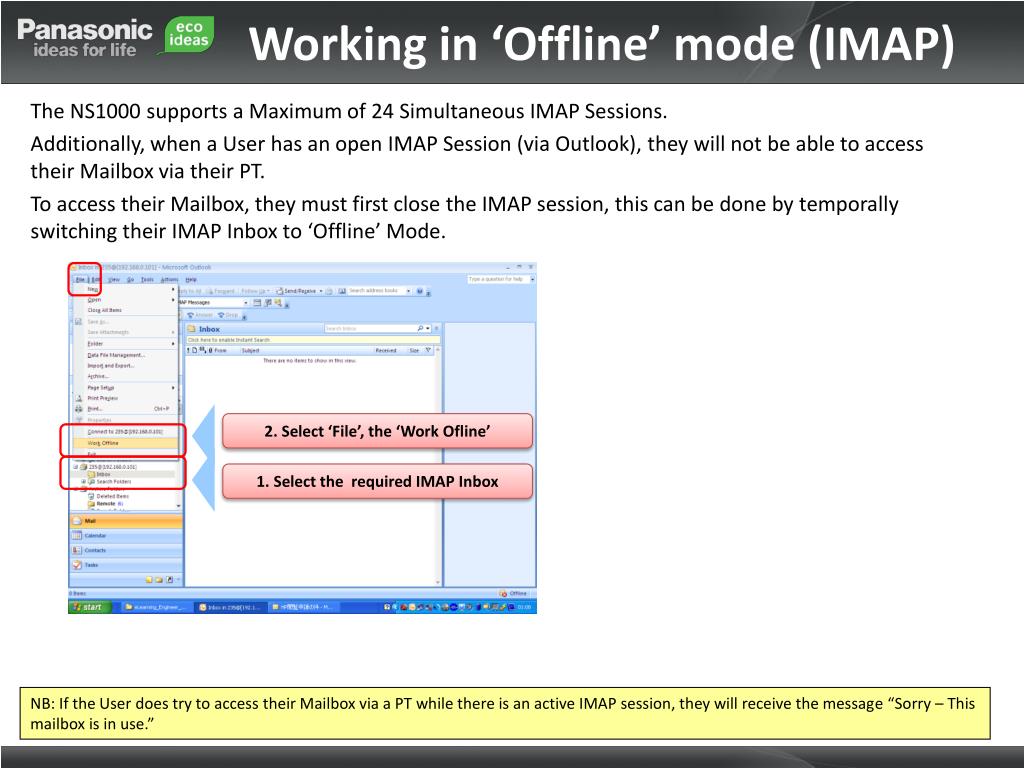Click the Drop button in the toolbar
Image resolution: width=1024 pixels, height=768 pixels.
coord(228,315)
